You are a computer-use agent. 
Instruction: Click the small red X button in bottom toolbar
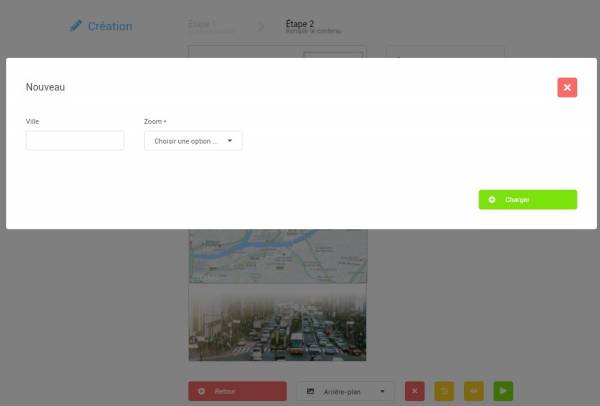coord(415,391)
